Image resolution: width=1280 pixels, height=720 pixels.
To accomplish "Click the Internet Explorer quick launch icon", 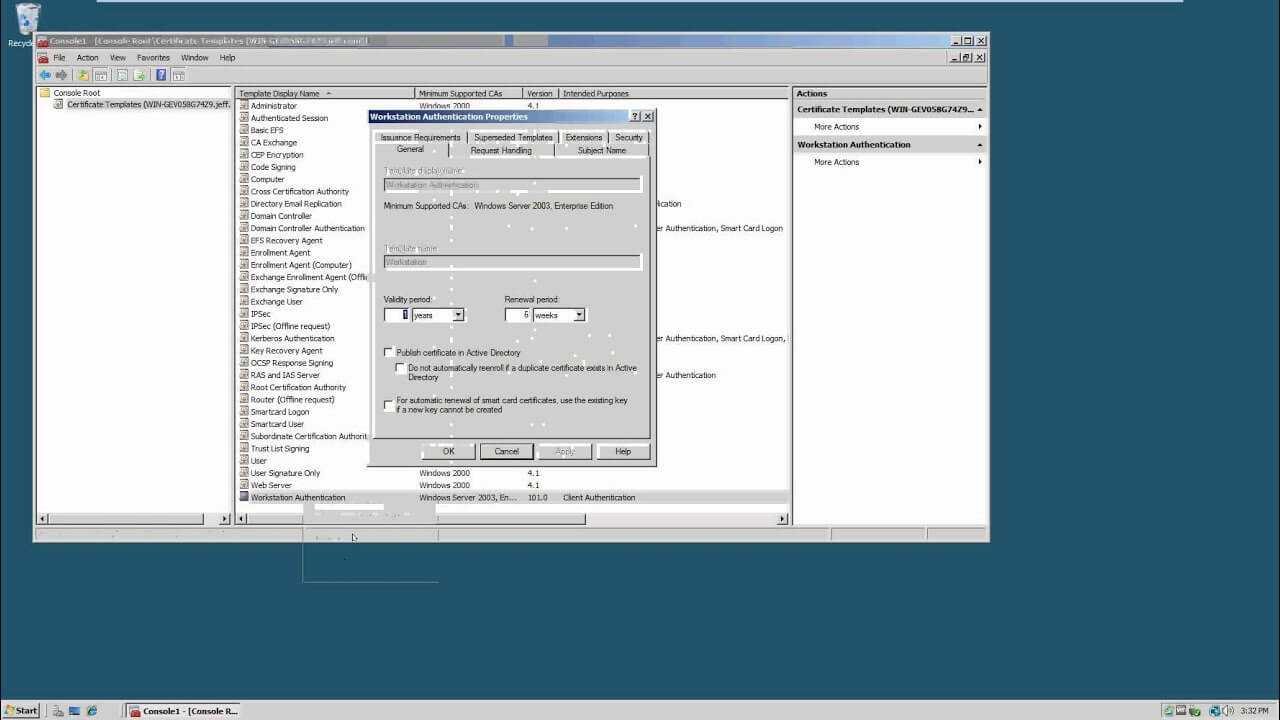I will 91,711.
